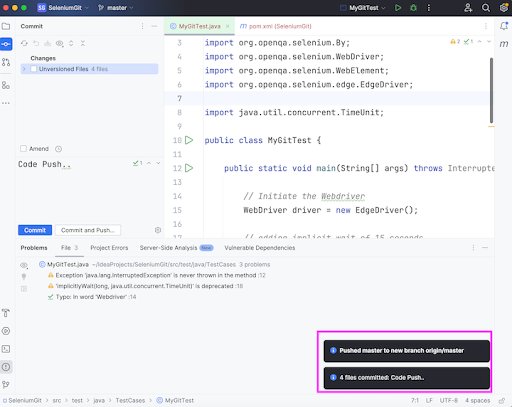
Task: Switch to pom.xml editor tab
Action: tap(276, 26)
